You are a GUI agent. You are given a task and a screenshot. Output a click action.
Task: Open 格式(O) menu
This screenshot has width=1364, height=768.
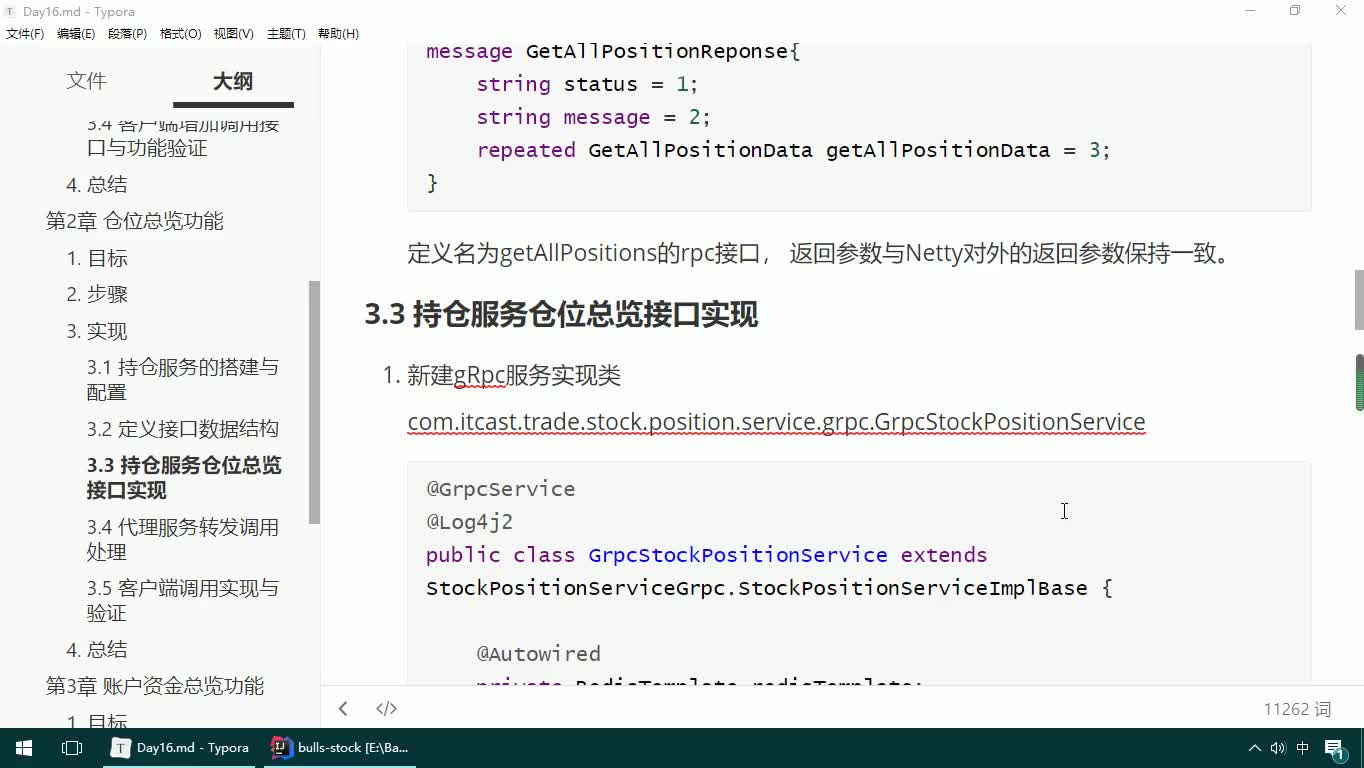(180, 34)
